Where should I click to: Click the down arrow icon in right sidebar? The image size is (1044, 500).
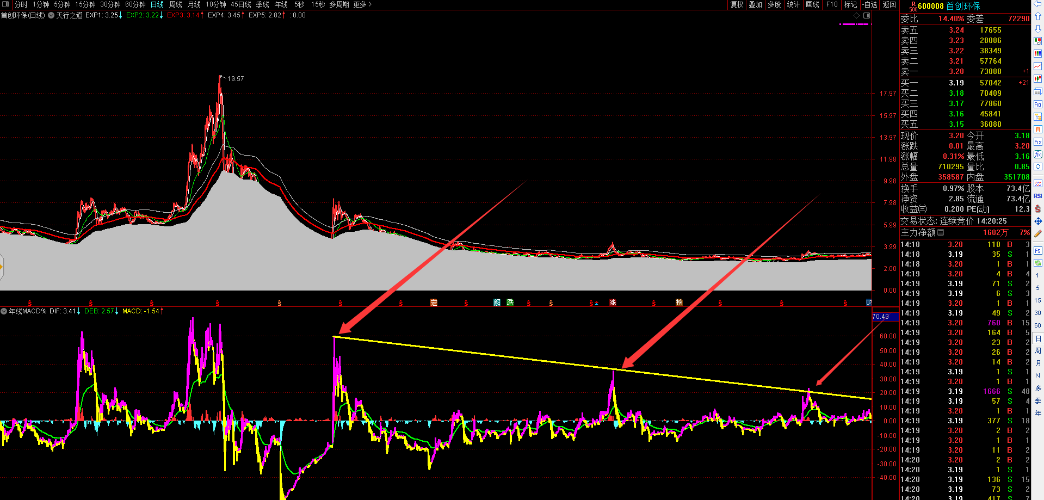(1038, 28)
